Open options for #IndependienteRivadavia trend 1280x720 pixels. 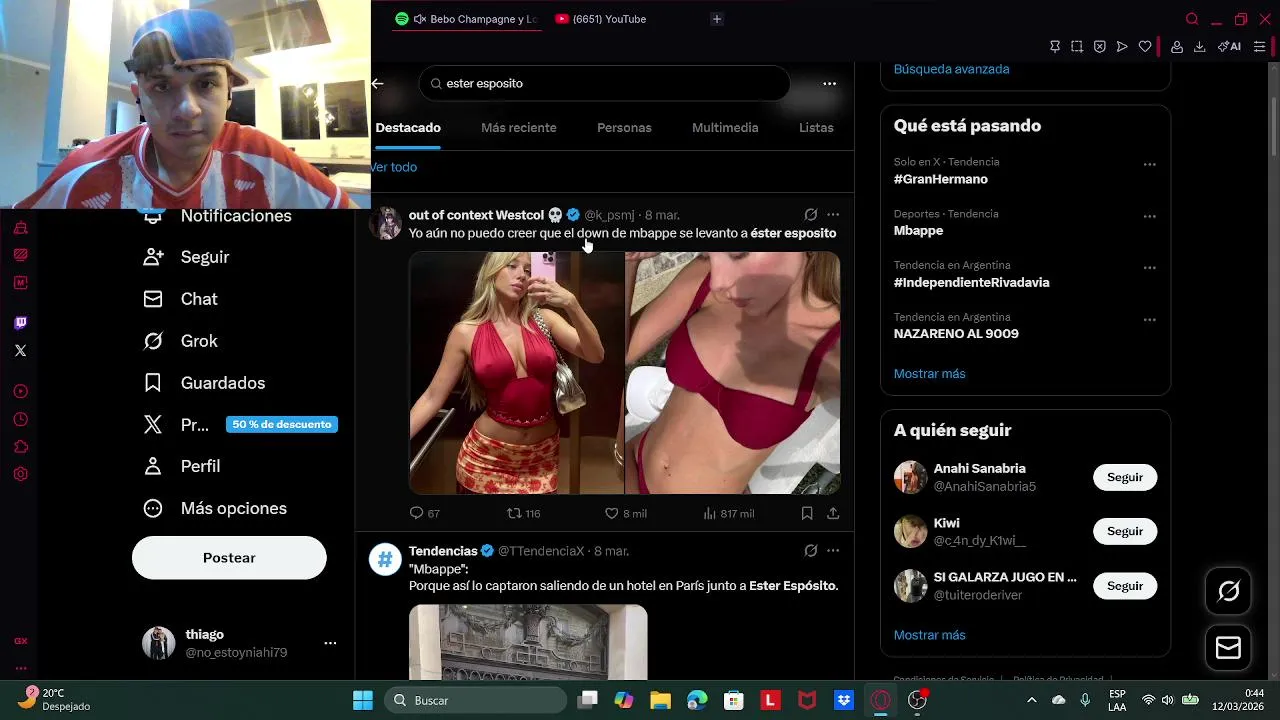pos(1149,269)
